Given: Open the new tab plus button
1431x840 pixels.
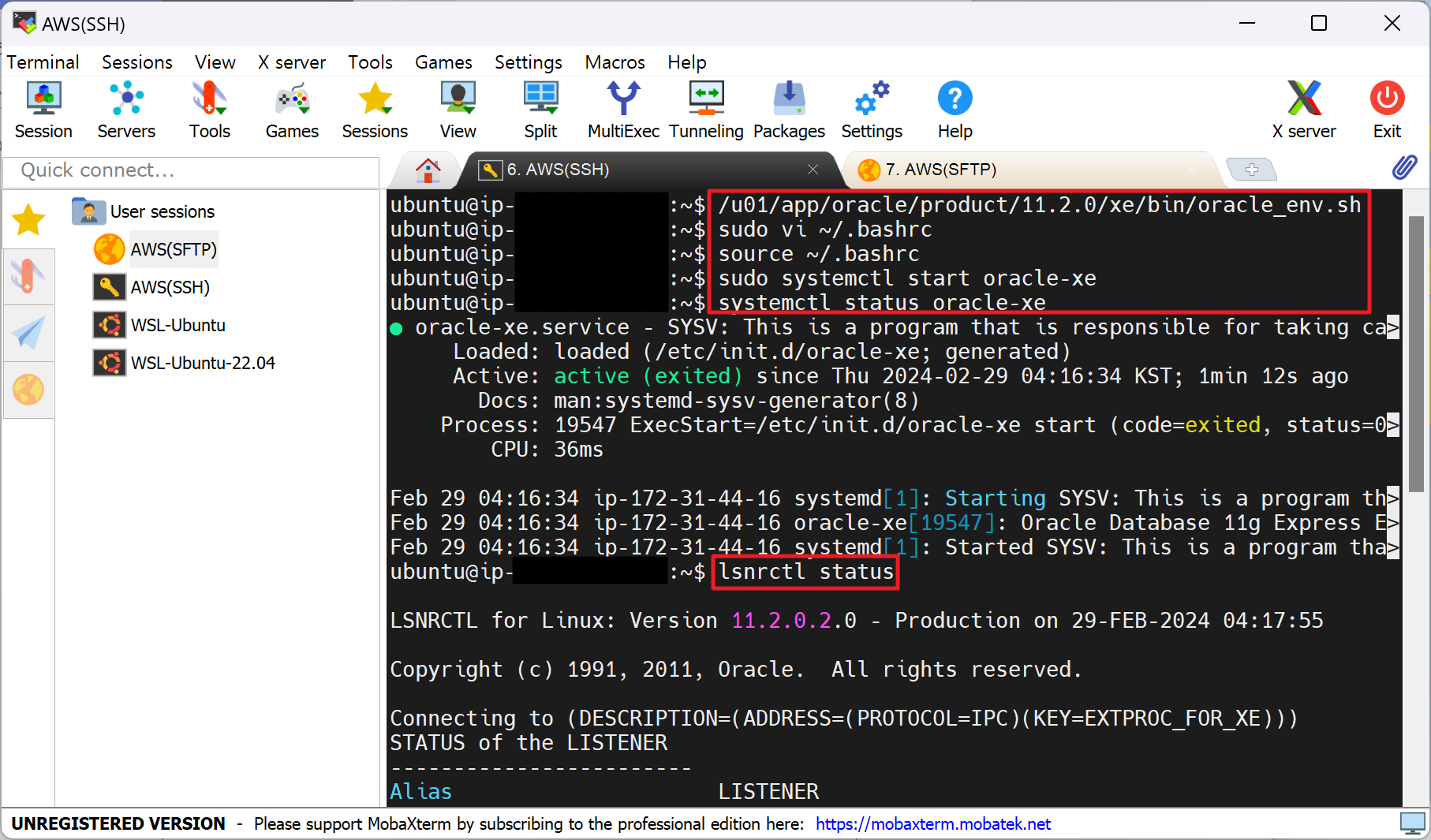Looking at the screenshot, I should [x=1251, y=170].
